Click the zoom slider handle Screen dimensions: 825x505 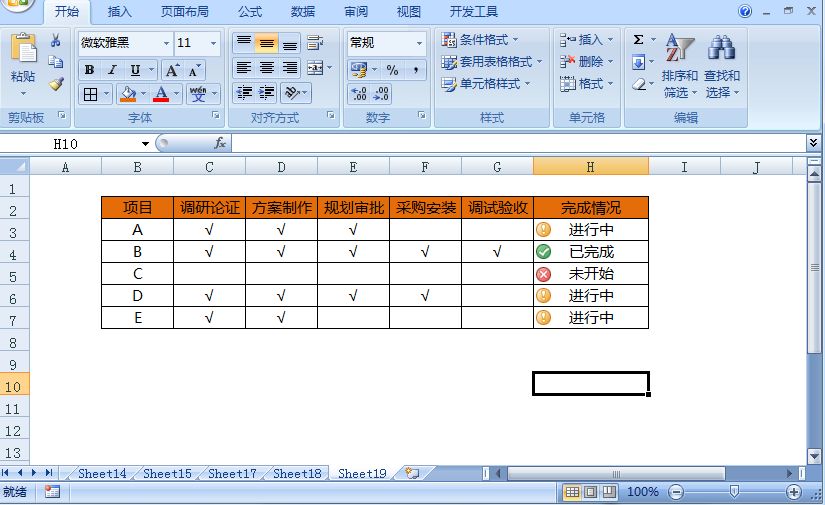[735, 492]
